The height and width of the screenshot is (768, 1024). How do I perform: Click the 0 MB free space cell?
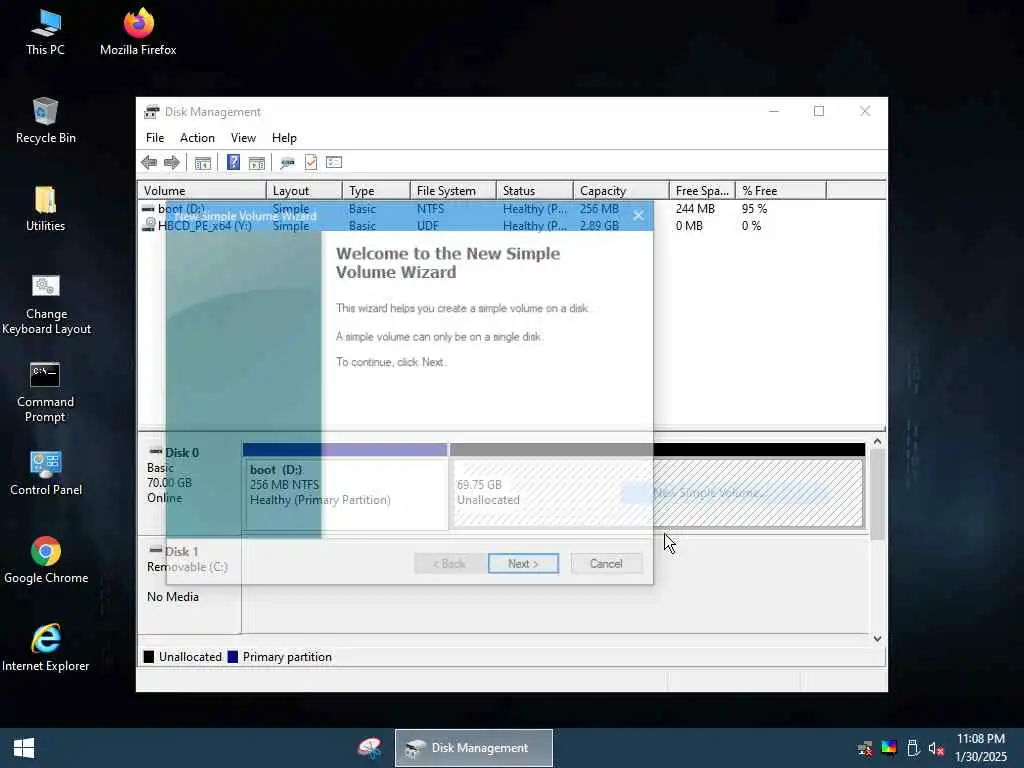(689, 226)
